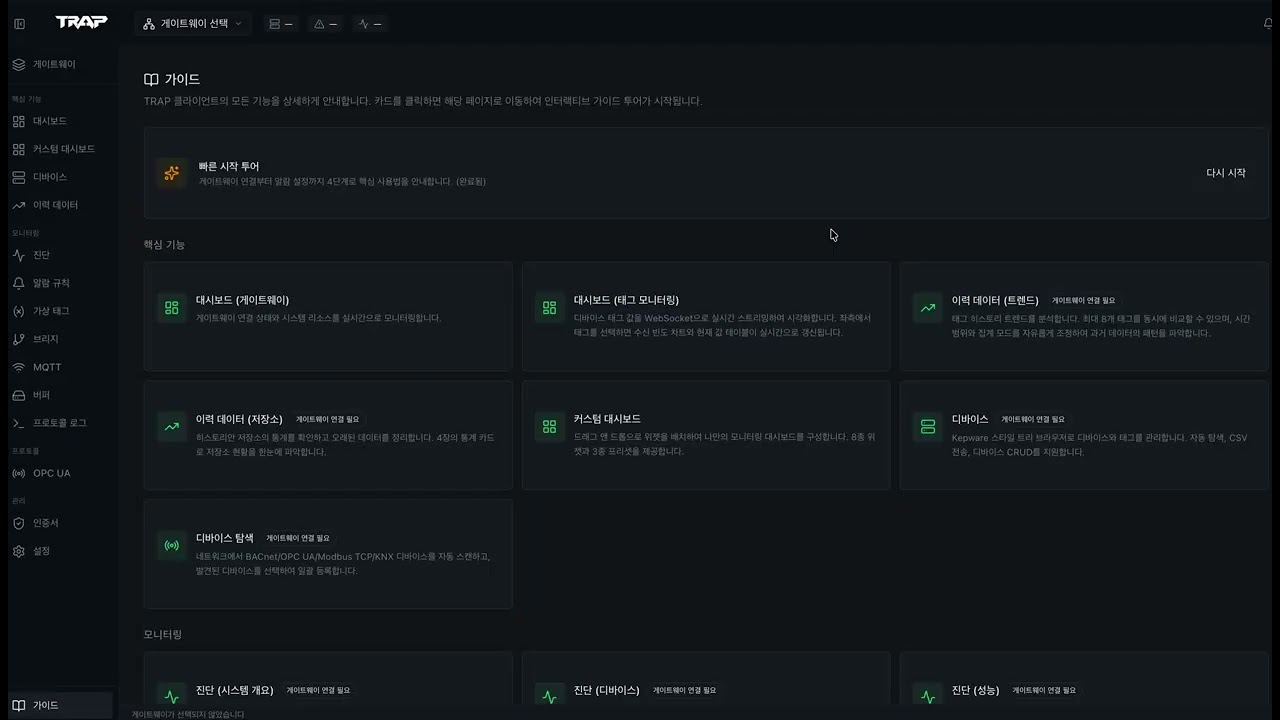Click the 가상 태그 sidebar icon

pos(19,311)
